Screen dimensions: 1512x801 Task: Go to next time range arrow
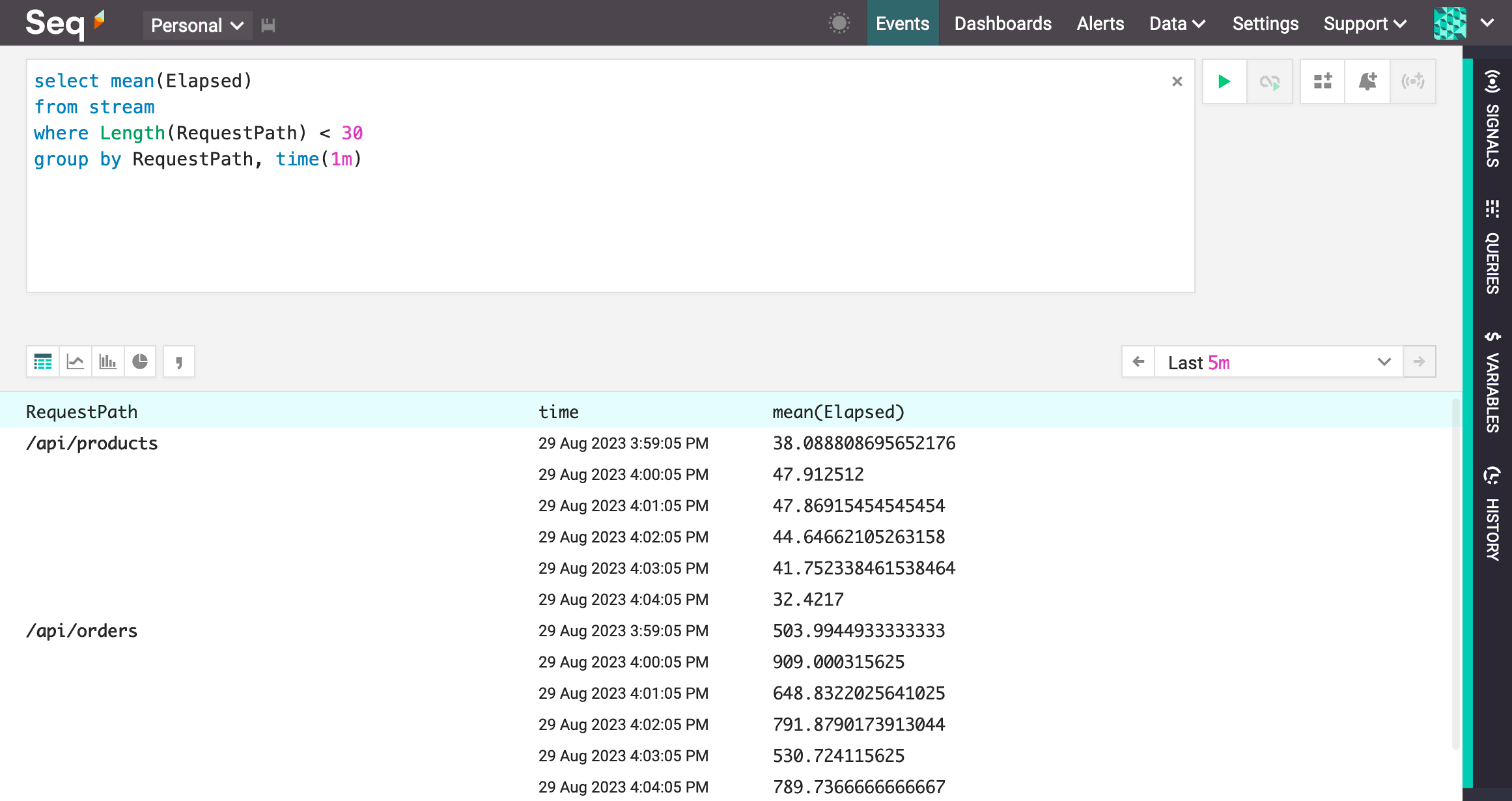pyautogui.click(x=1420, y=361)
